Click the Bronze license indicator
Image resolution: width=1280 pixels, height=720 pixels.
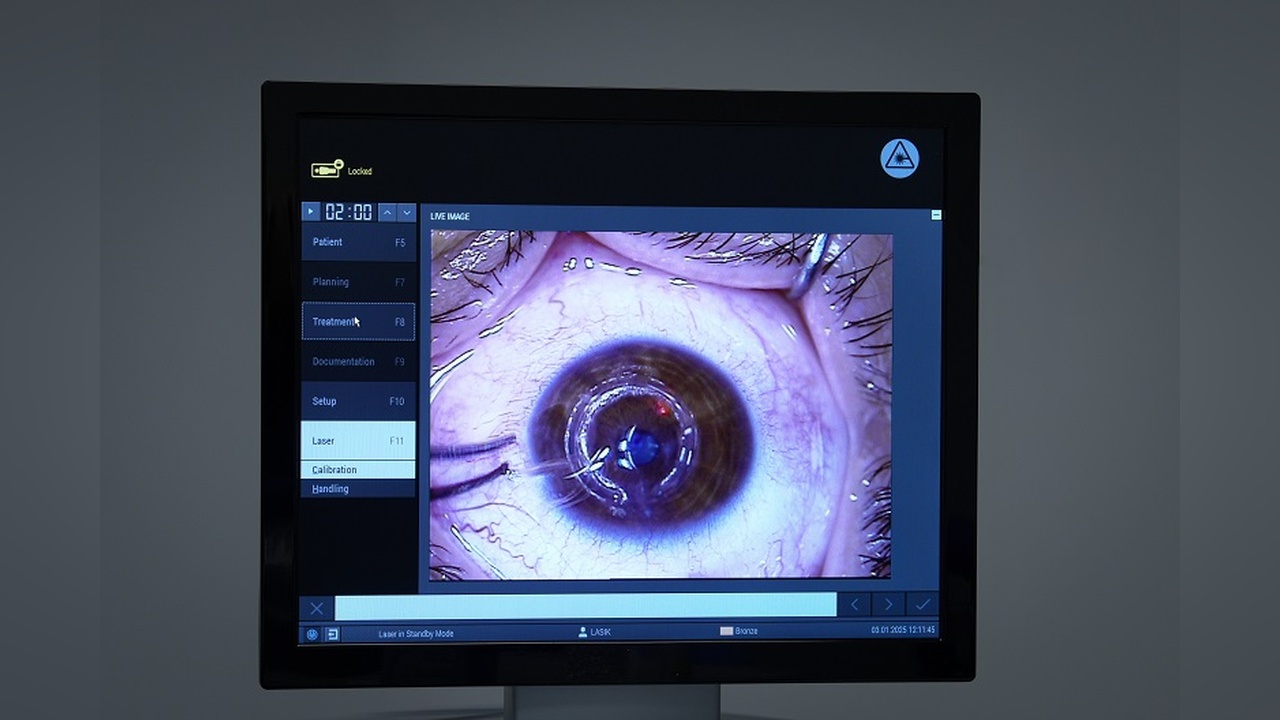[739, 632]
